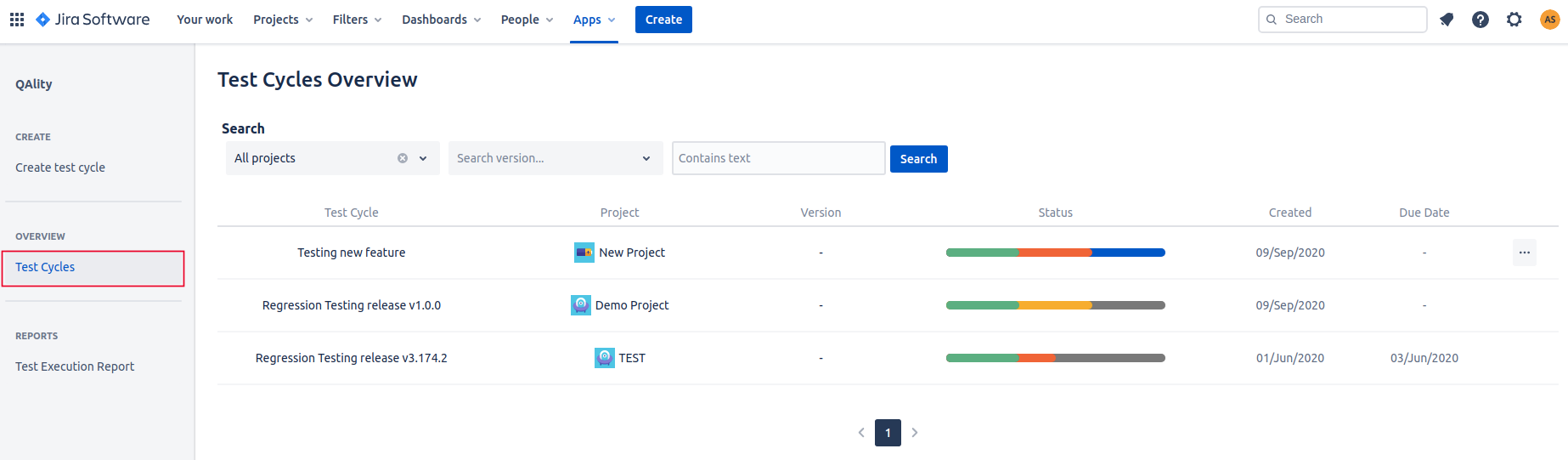The image size is (1568, 460).
Task: Click the TEST project avatar icon
Action: 605,358
